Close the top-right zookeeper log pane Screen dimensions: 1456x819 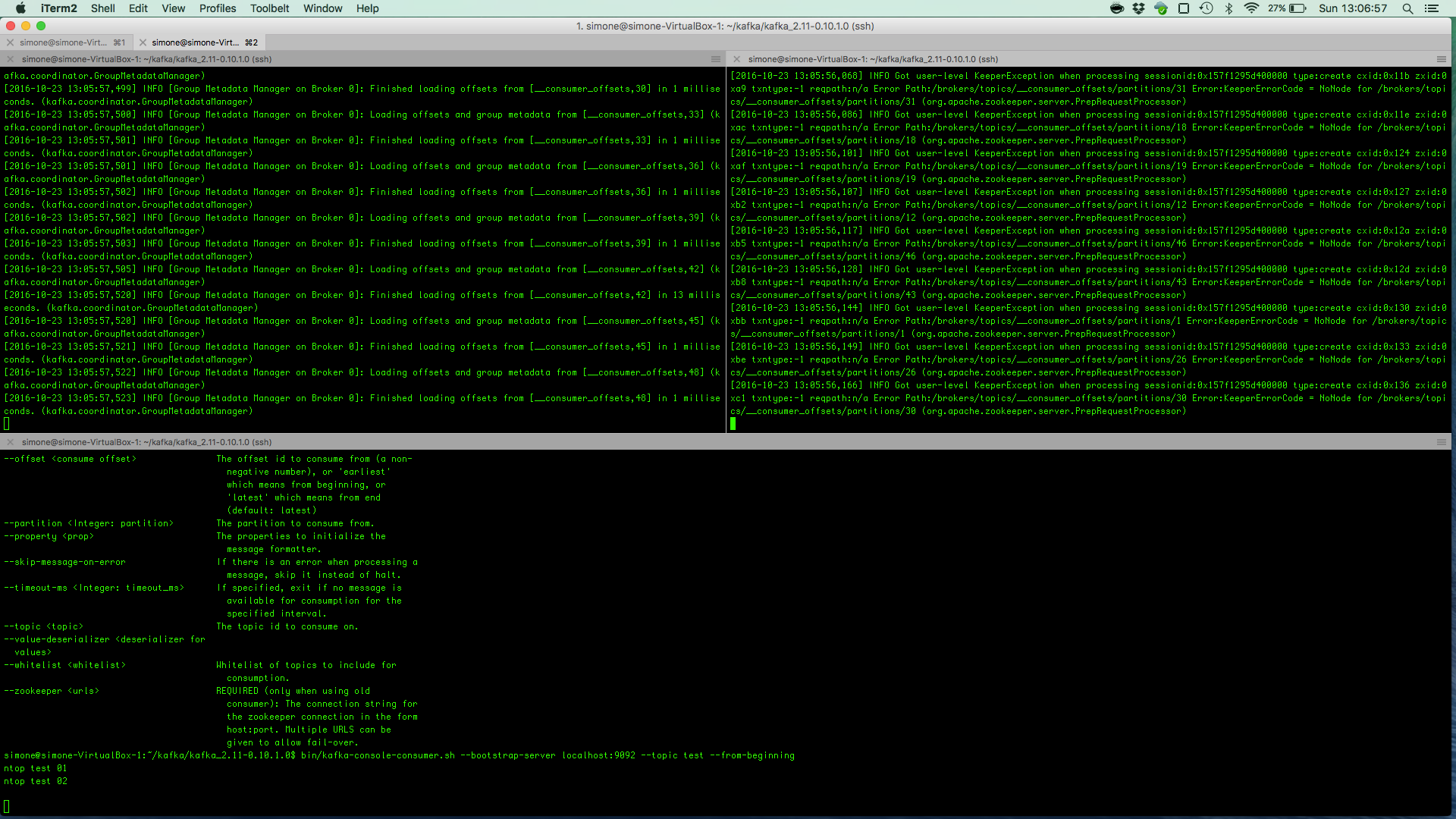pyautogui.click(x=736, y=59)
